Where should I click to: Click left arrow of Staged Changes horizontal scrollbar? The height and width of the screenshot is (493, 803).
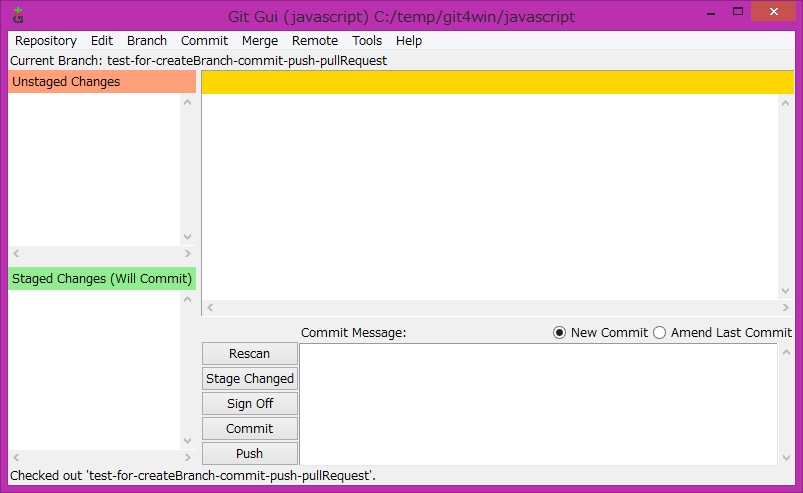coord(16,457)
